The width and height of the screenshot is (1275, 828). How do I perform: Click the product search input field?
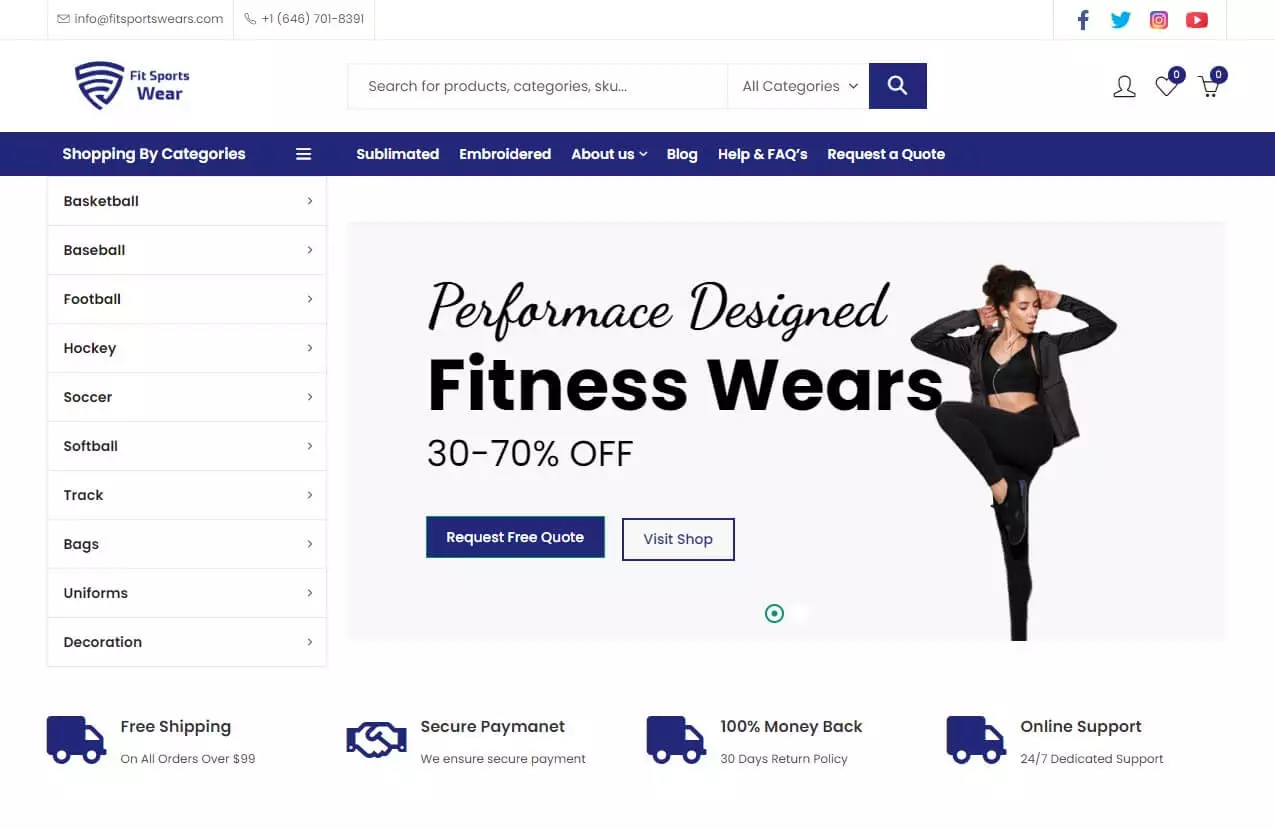[x=538, y=86]
